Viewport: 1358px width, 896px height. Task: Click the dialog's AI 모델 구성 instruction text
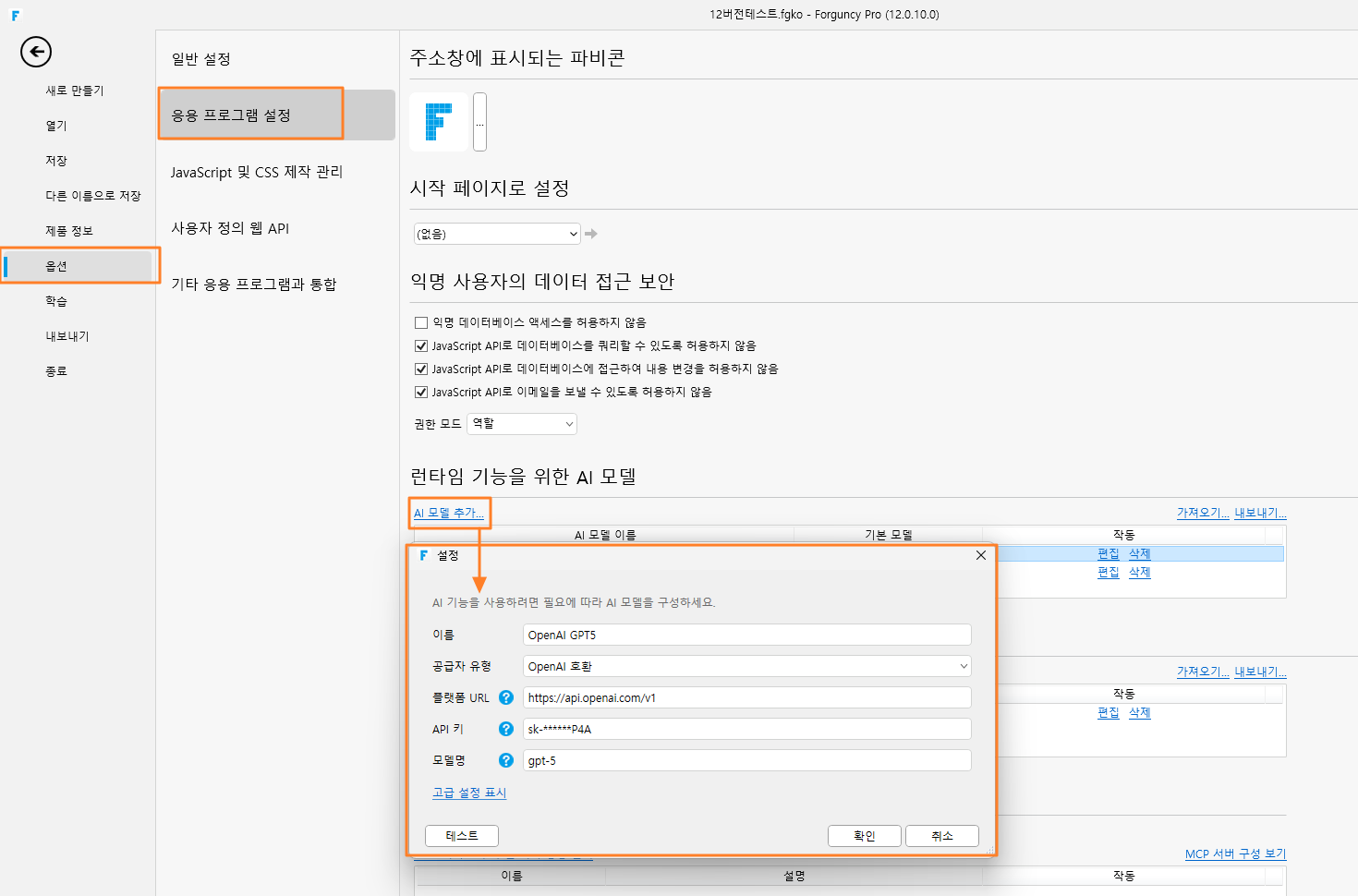coord(574,603)
